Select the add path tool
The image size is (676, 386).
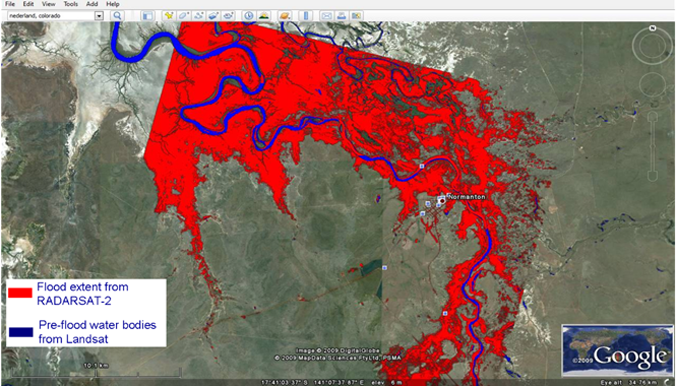pos(198,16)
